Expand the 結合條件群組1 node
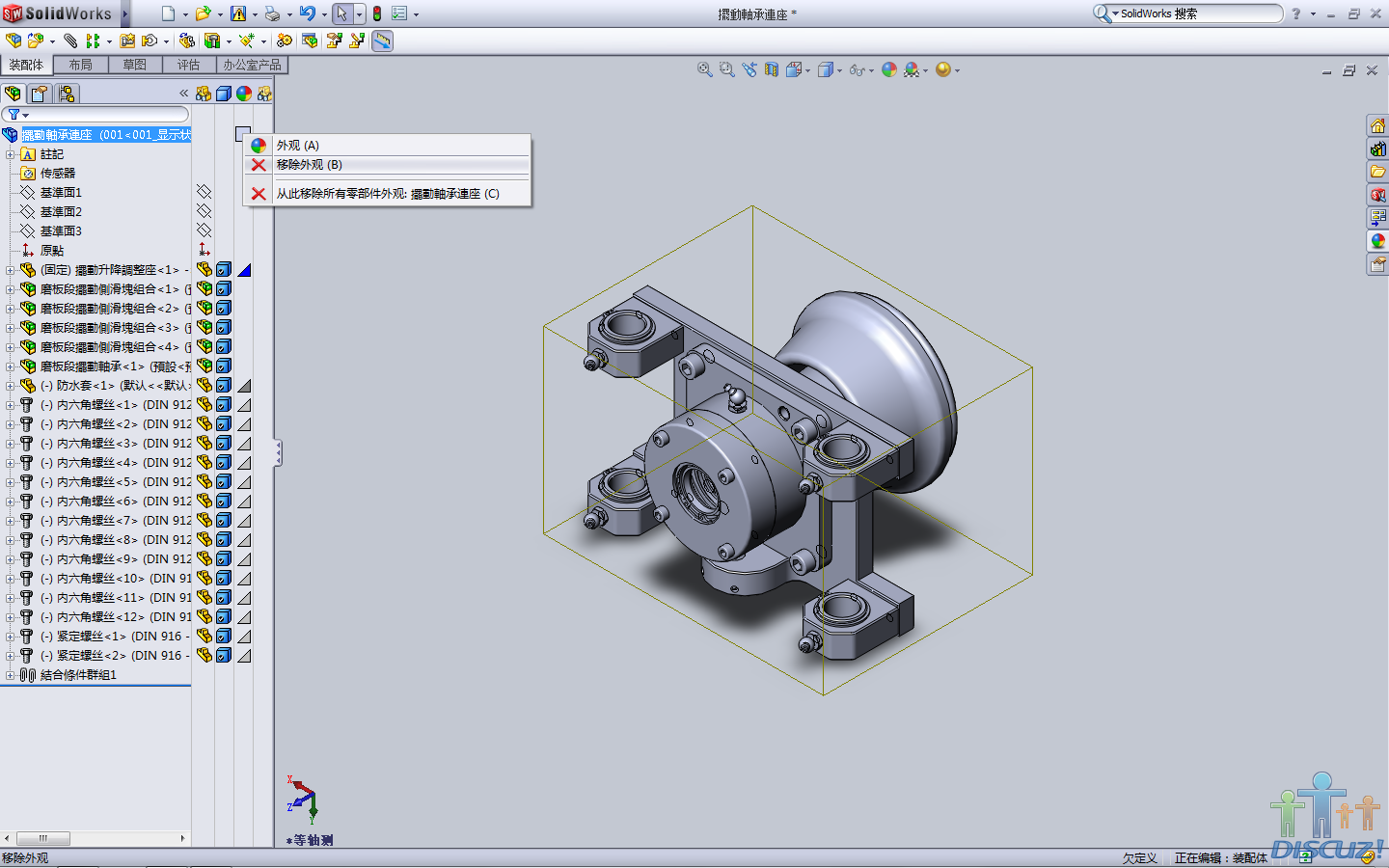 (10, 675)
